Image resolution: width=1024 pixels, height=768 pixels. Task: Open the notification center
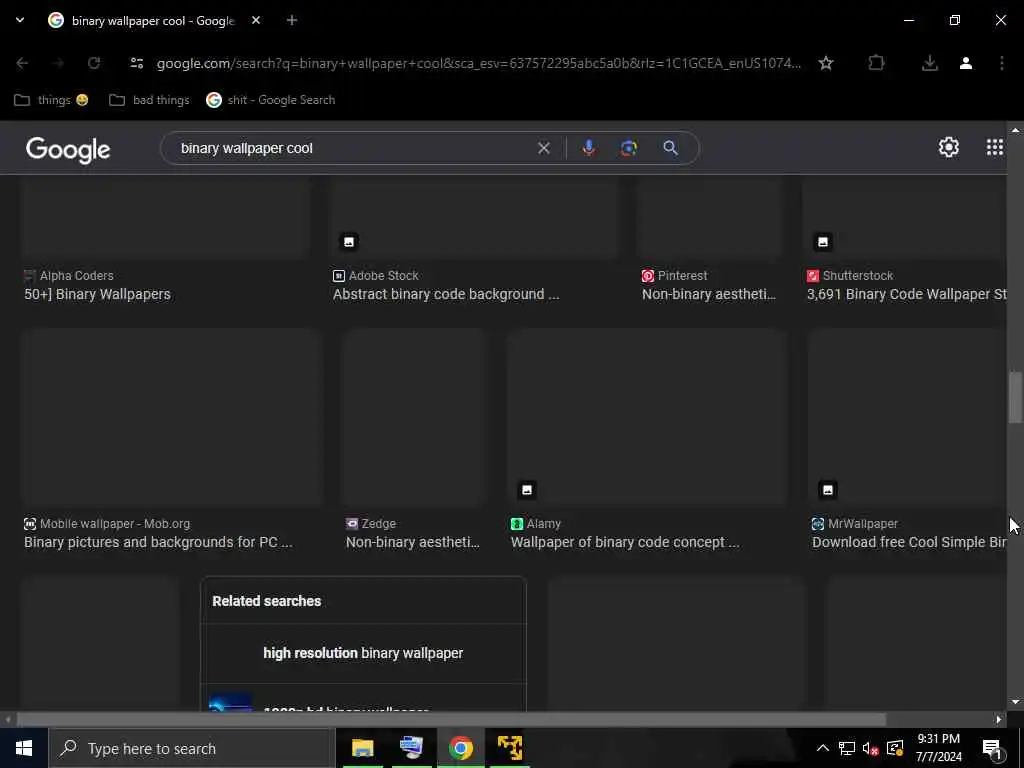993,748
